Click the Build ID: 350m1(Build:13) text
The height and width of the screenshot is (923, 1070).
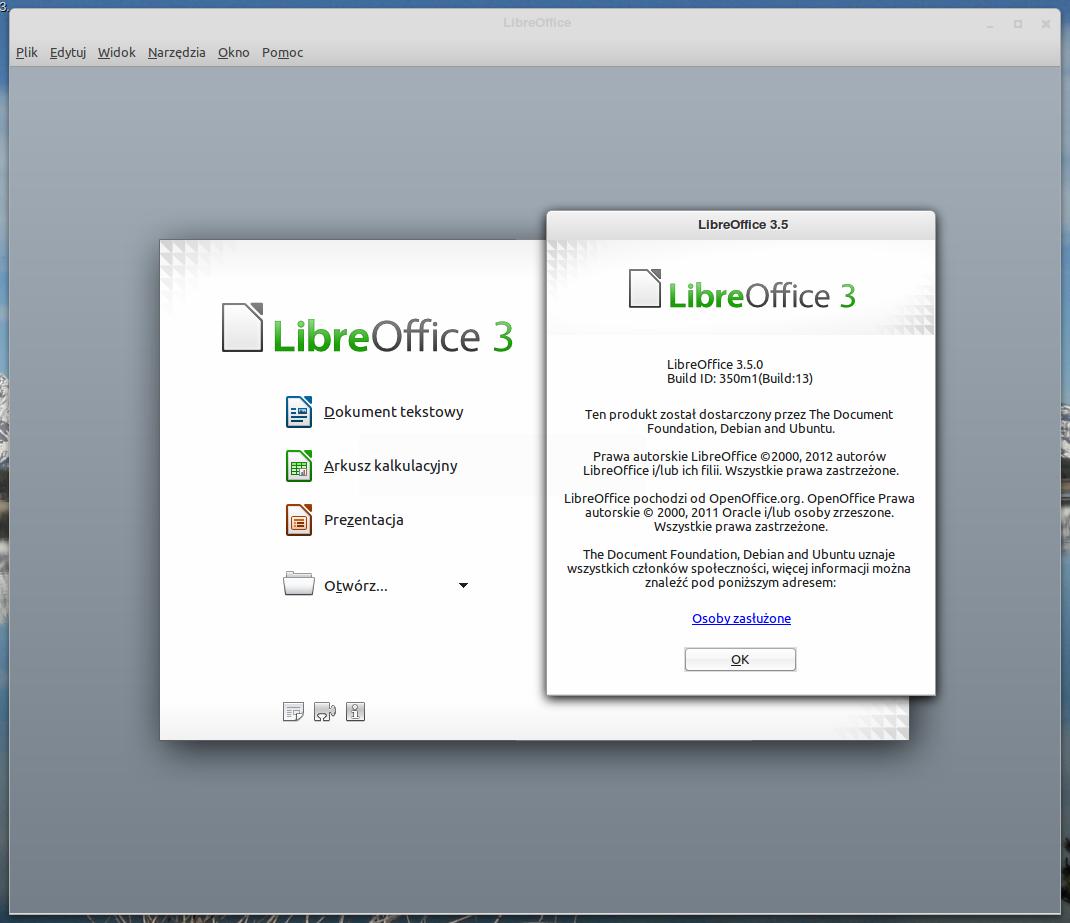coord(740,379)
